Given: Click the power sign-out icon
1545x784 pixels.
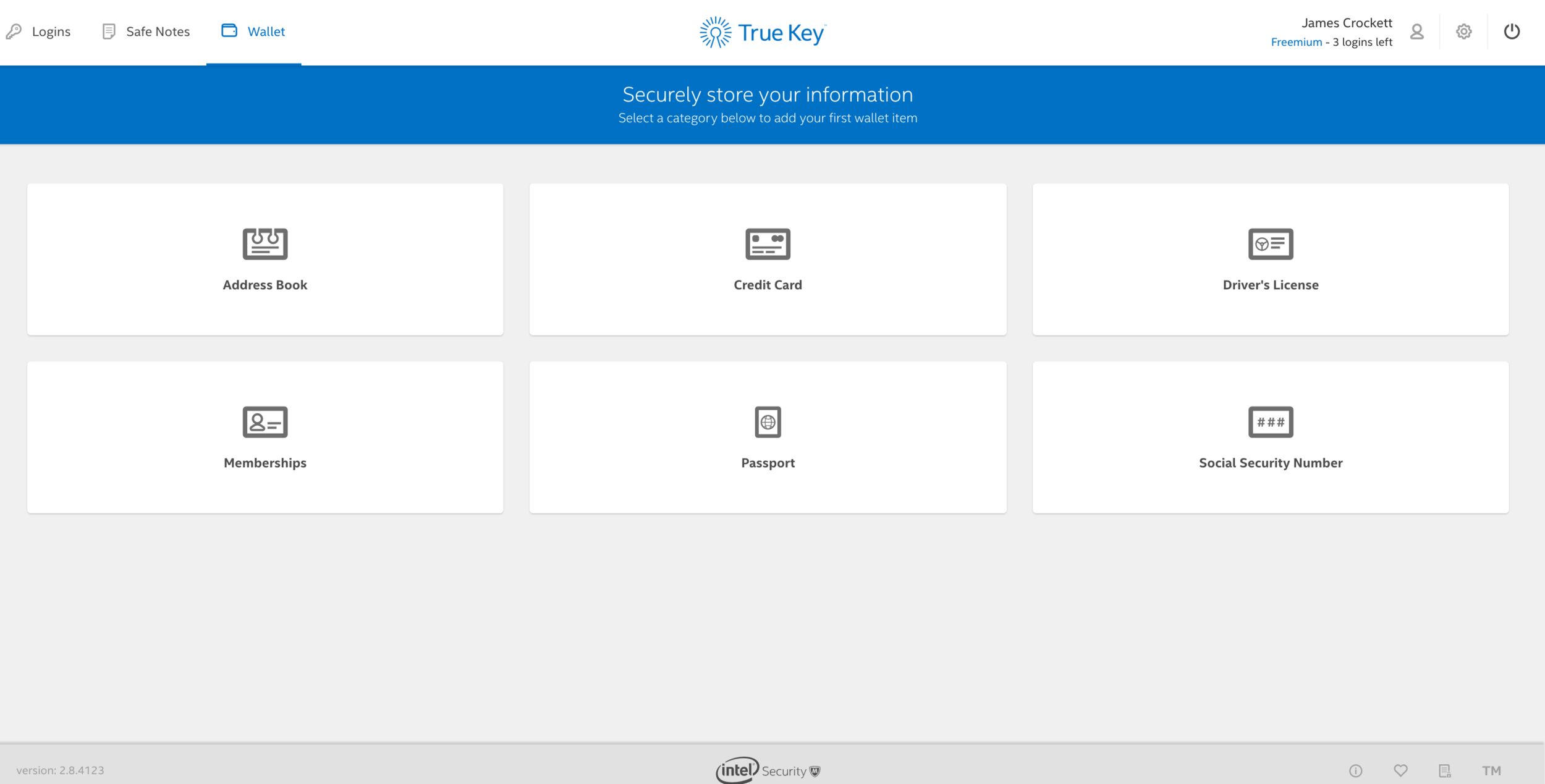Looking at the screenshot, I should tap(1512, 32).
